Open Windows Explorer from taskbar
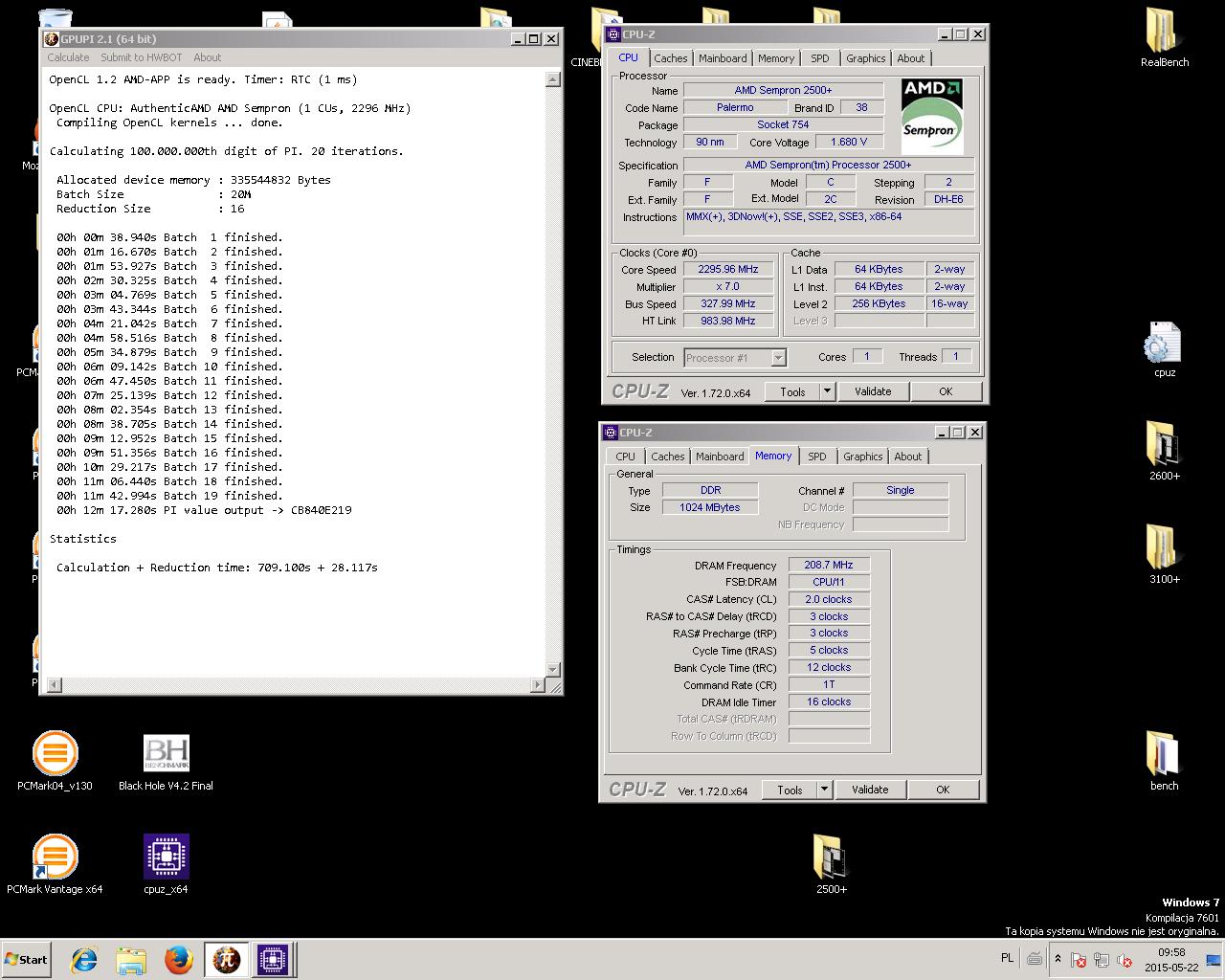 (x=131, y=960)
